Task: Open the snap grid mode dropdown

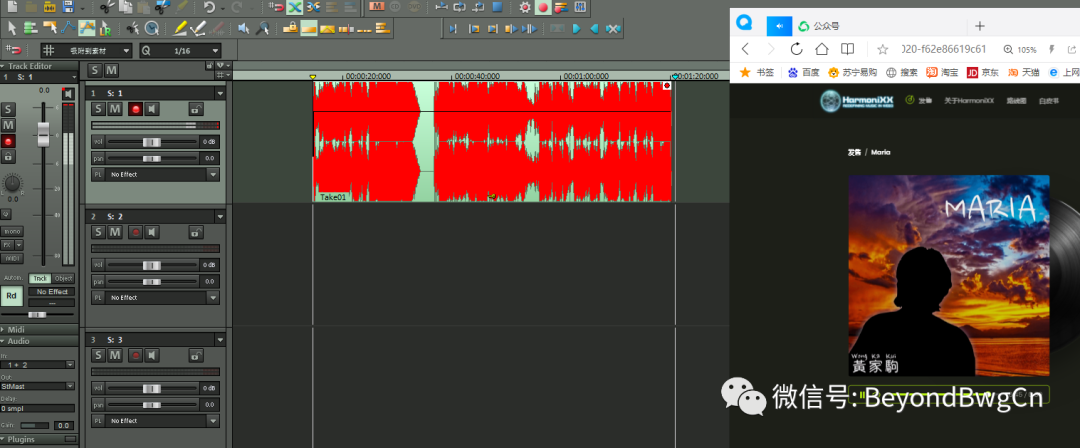Action: click(86, 50)
